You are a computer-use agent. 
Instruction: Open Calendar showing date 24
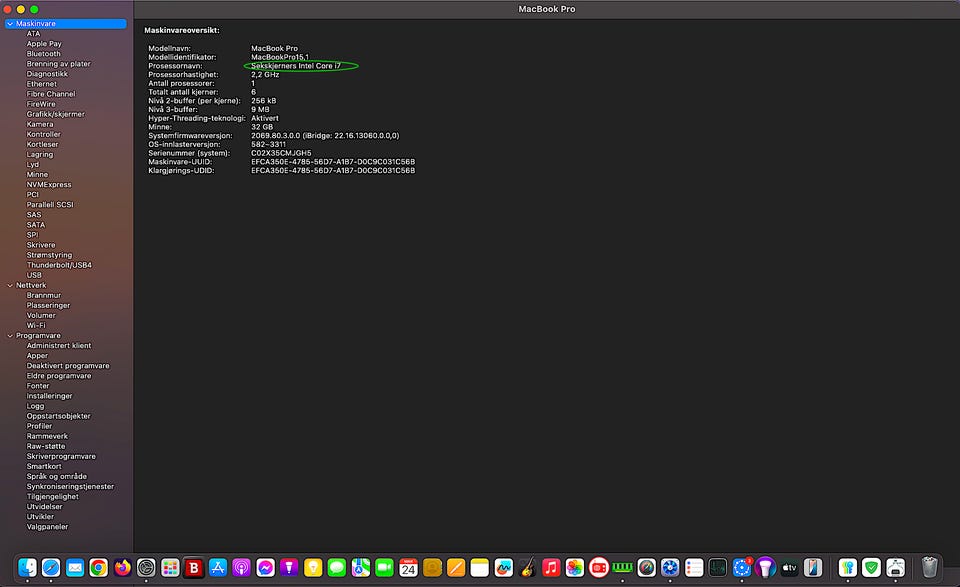408,567
